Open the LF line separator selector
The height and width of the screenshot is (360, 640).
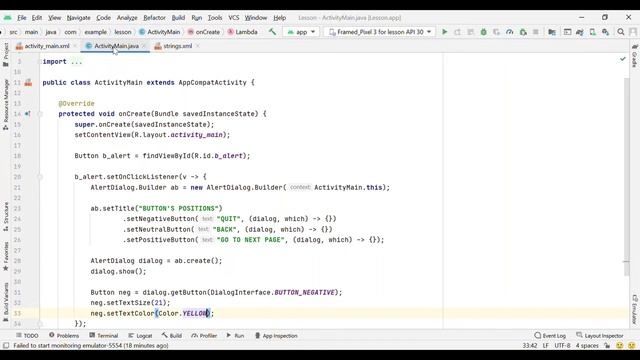point(546,346)
